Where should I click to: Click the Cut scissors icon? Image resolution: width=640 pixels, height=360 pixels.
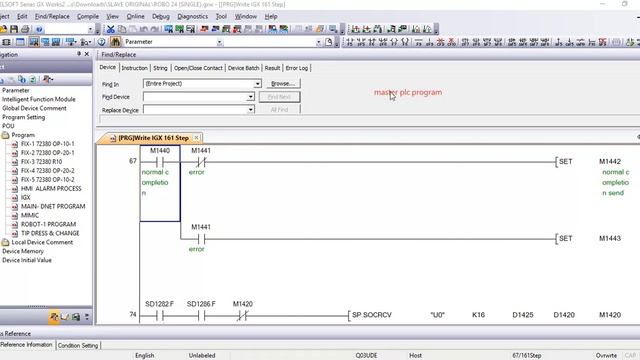pos(111,29)
